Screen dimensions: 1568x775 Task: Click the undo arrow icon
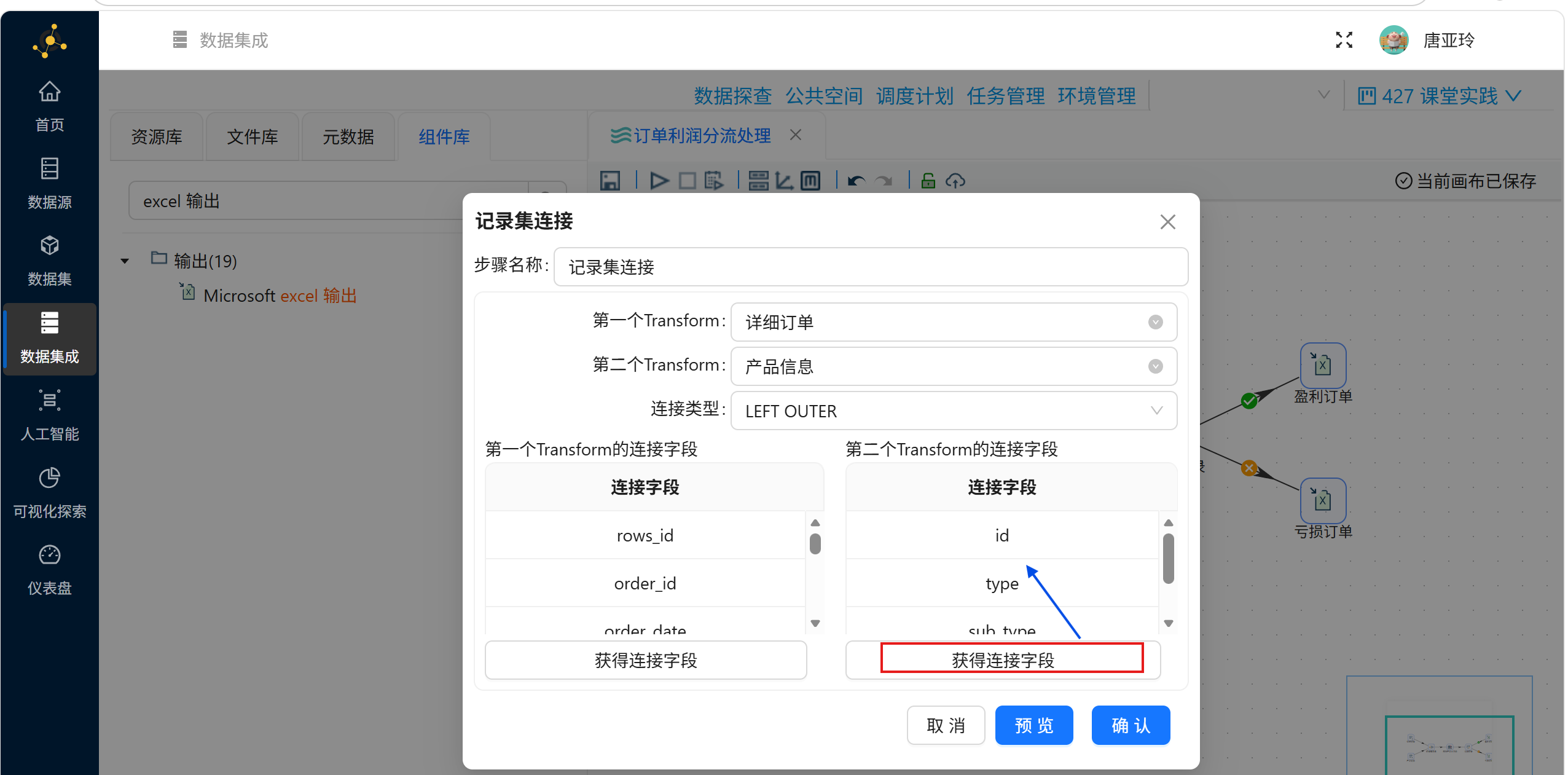click(x=856, y=181)
